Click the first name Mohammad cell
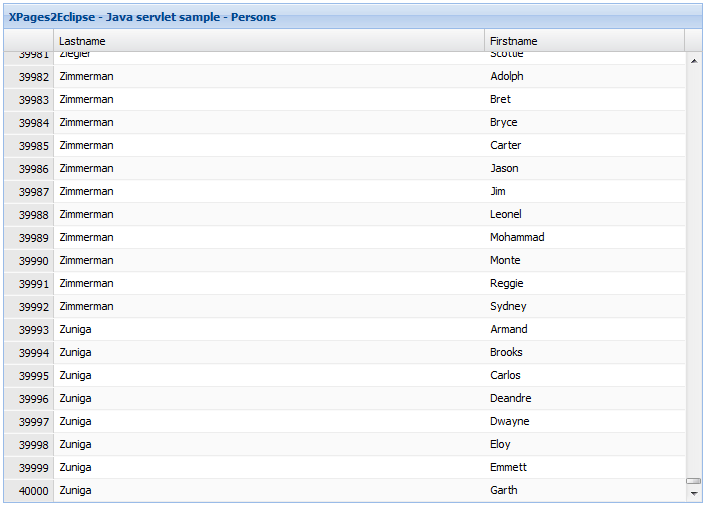The height and width of the screenshot is (507, 706). pos(517,238)
